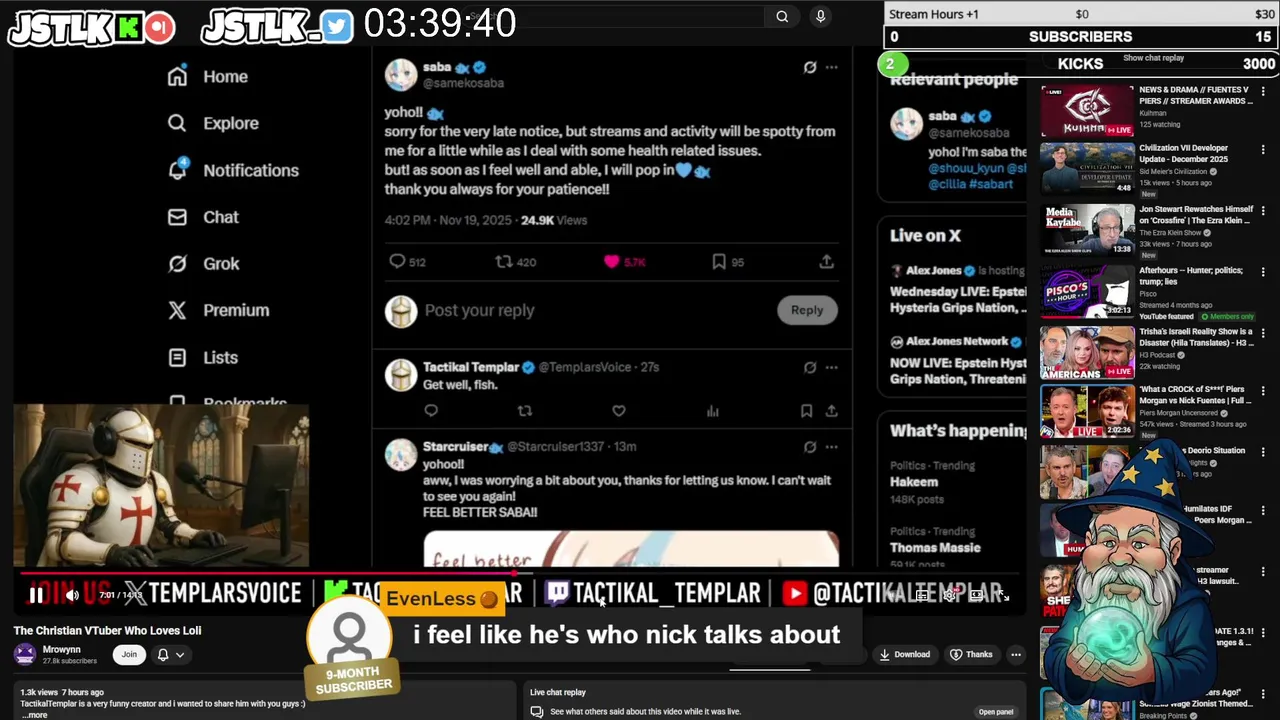The image size is (1280, 720).
Task: Click live chat replay icon below video
Action: (537, 712)
